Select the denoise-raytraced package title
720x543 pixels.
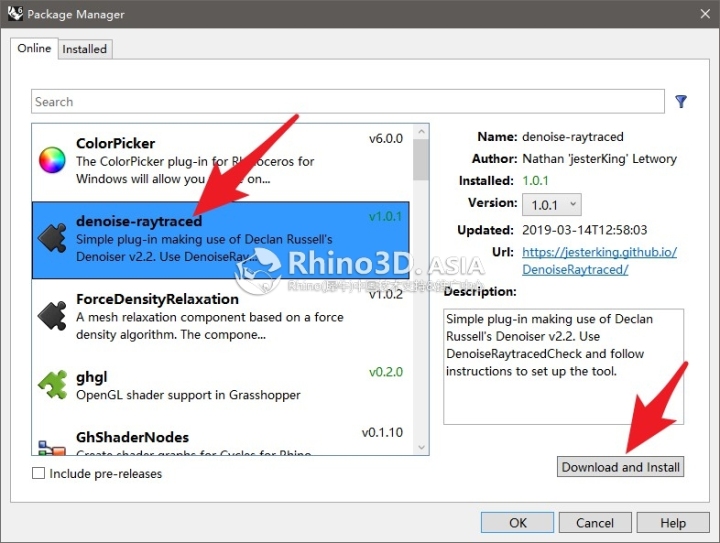139,221
